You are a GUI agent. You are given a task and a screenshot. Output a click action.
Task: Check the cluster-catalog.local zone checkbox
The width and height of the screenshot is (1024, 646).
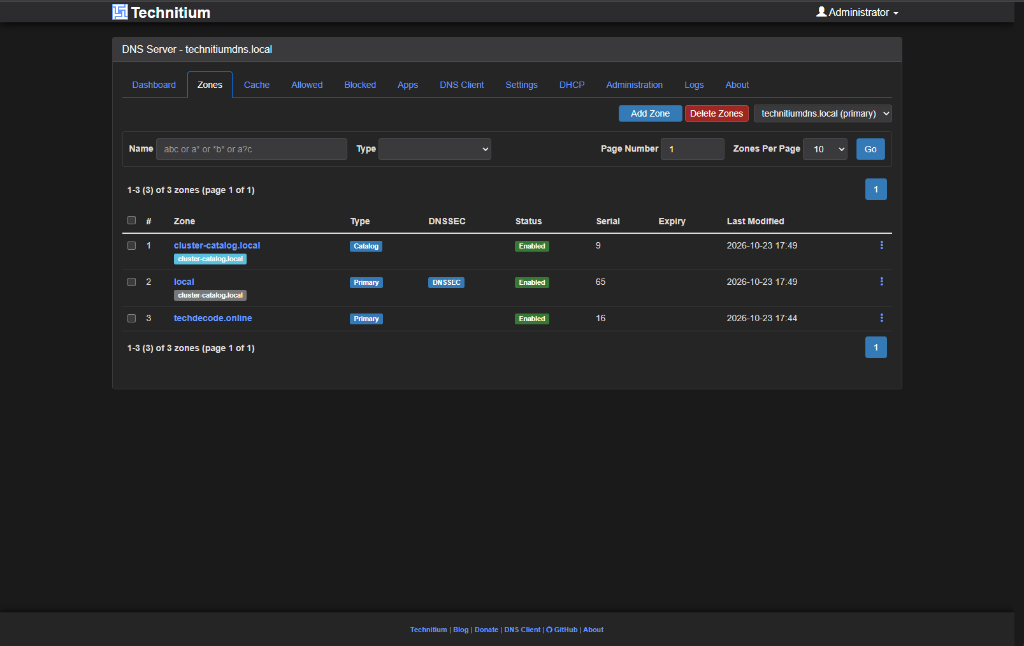[131, 246]
